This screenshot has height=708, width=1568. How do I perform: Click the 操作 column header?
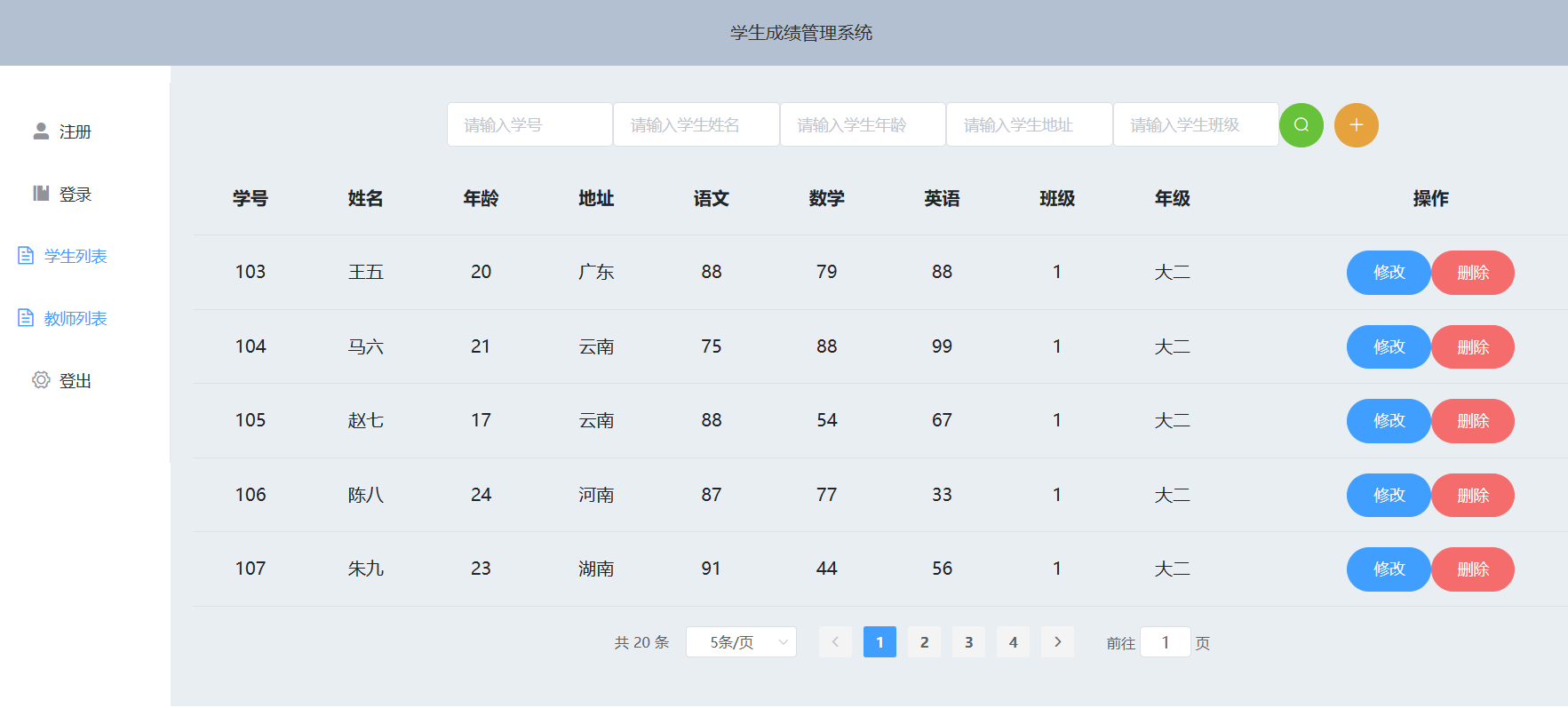click(1430, 199)
